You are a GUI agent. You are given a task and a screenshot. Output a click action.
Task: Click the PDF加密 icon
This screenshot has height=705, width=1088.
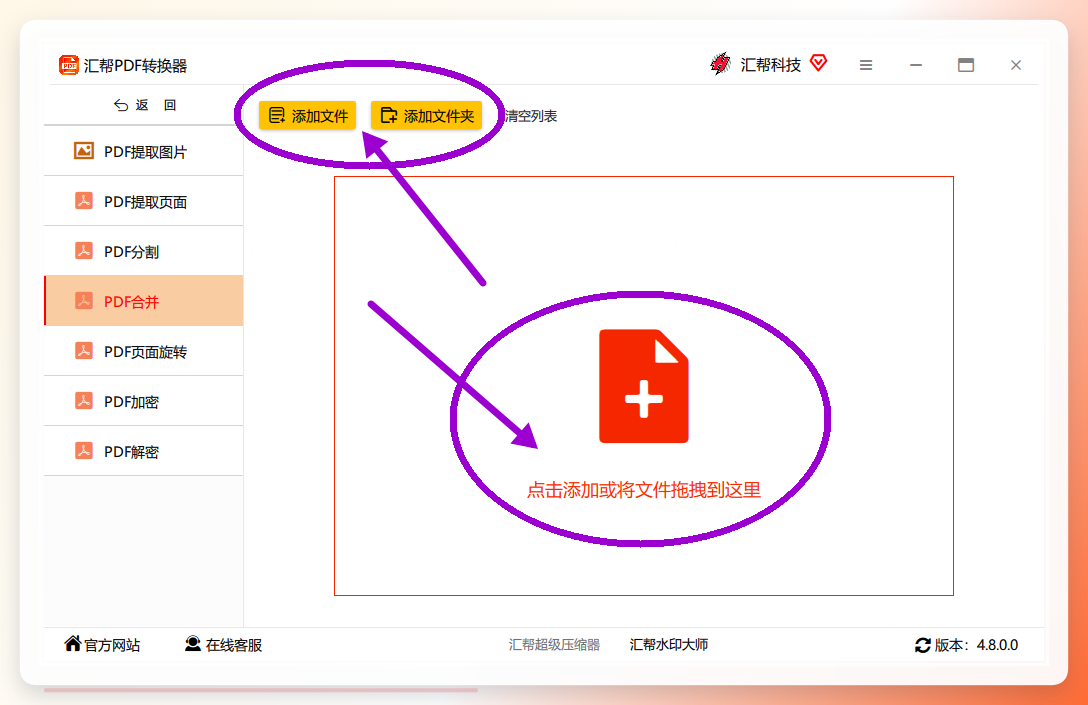click(84, 400)
